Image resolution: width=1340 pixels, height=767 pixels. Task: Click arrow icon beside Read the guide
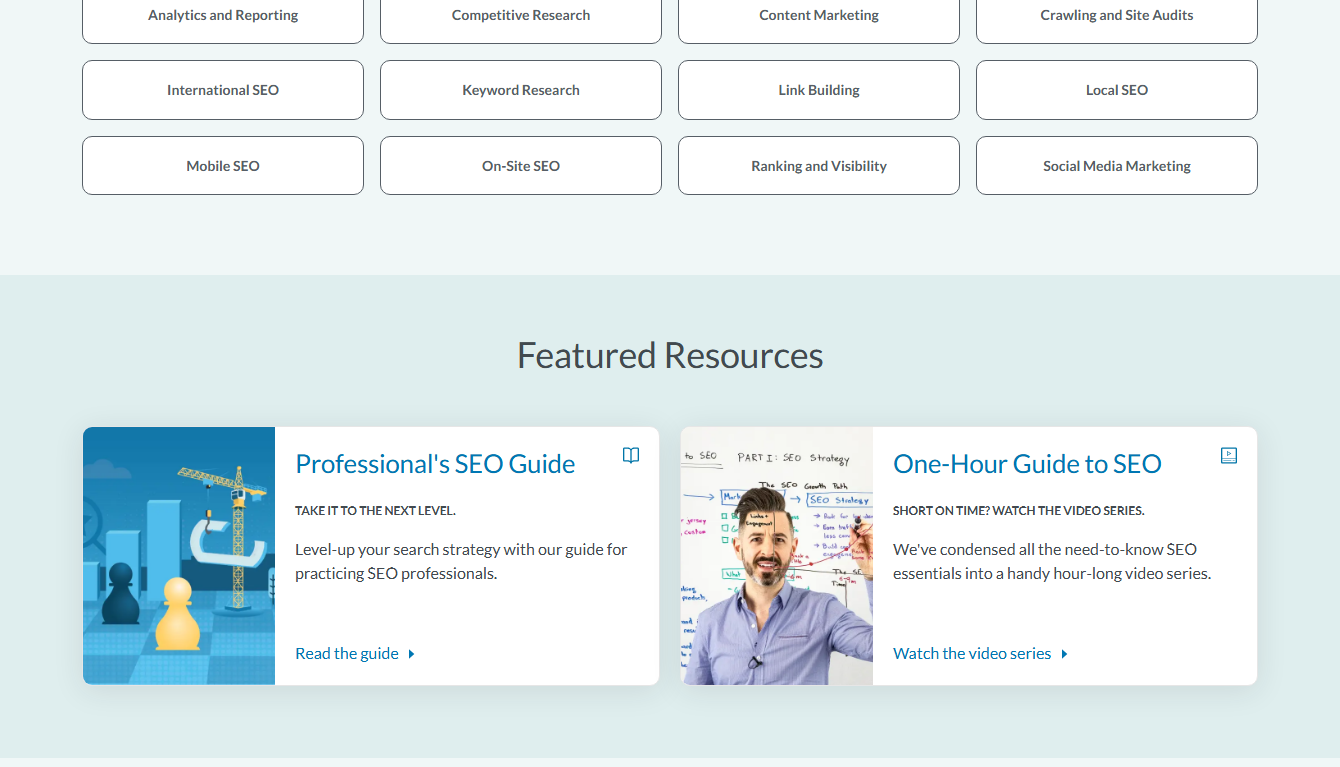click(411, 654)
